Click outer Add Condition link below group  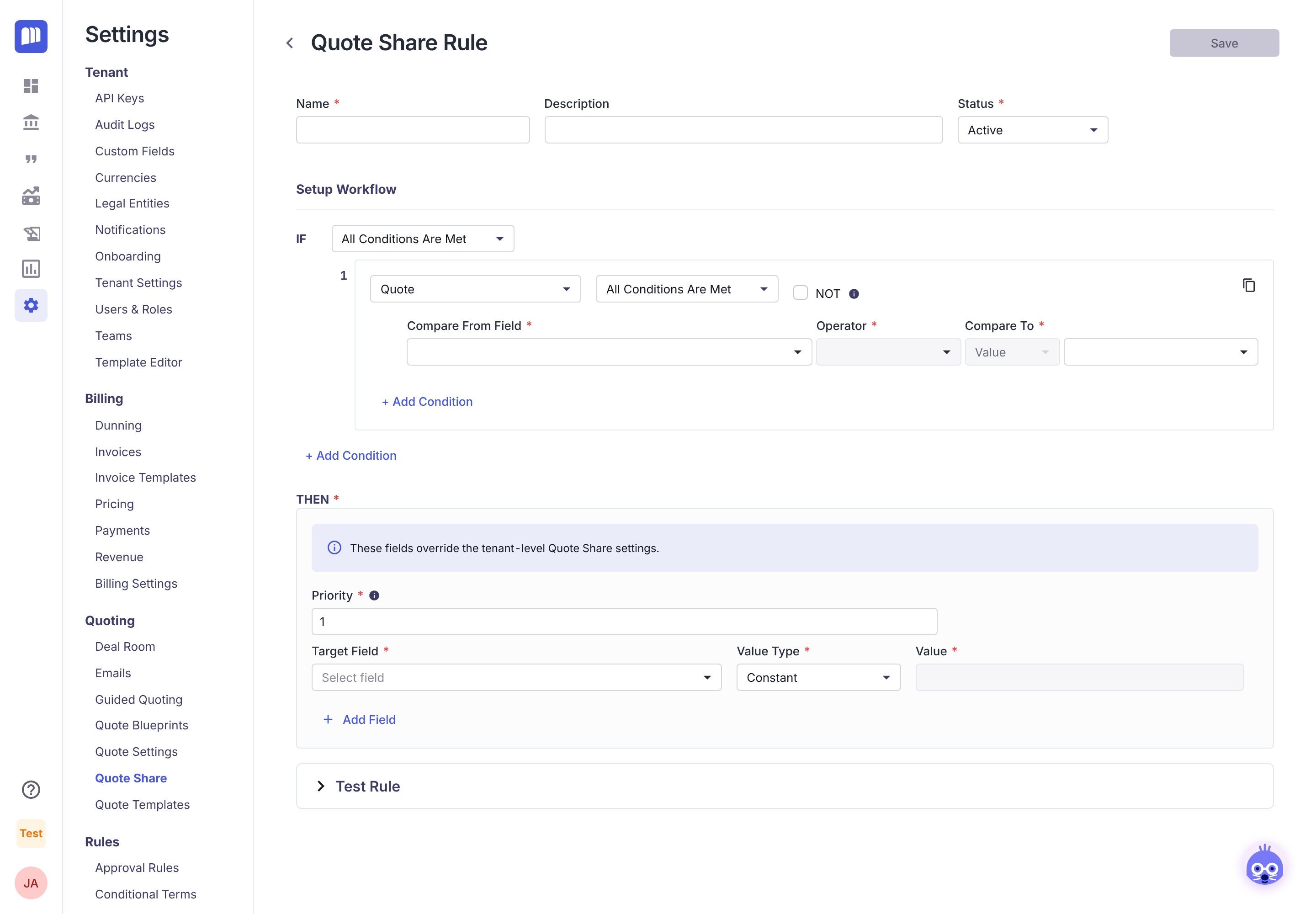351,455
